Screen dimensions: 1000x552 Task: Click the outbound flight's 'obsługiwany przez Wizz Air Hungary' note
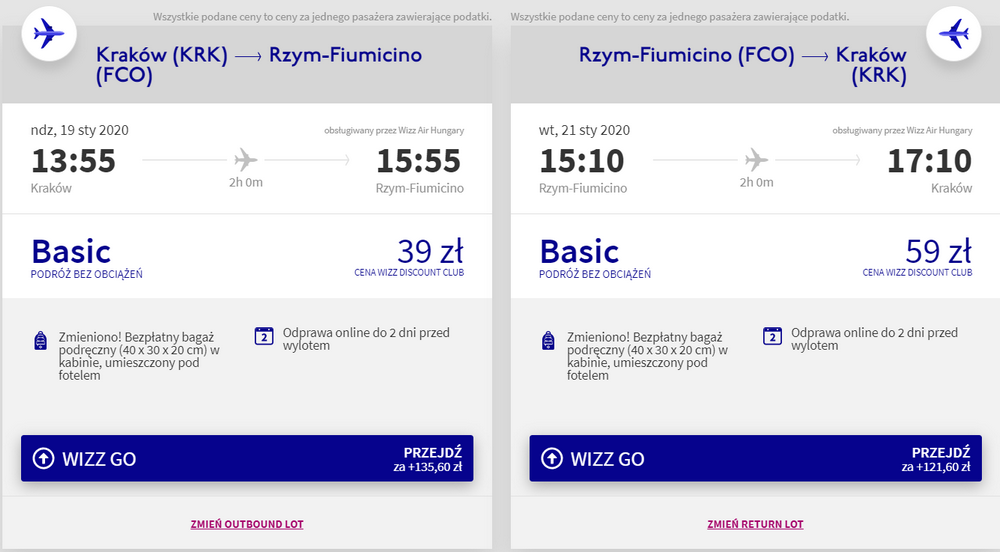(394, 130)
